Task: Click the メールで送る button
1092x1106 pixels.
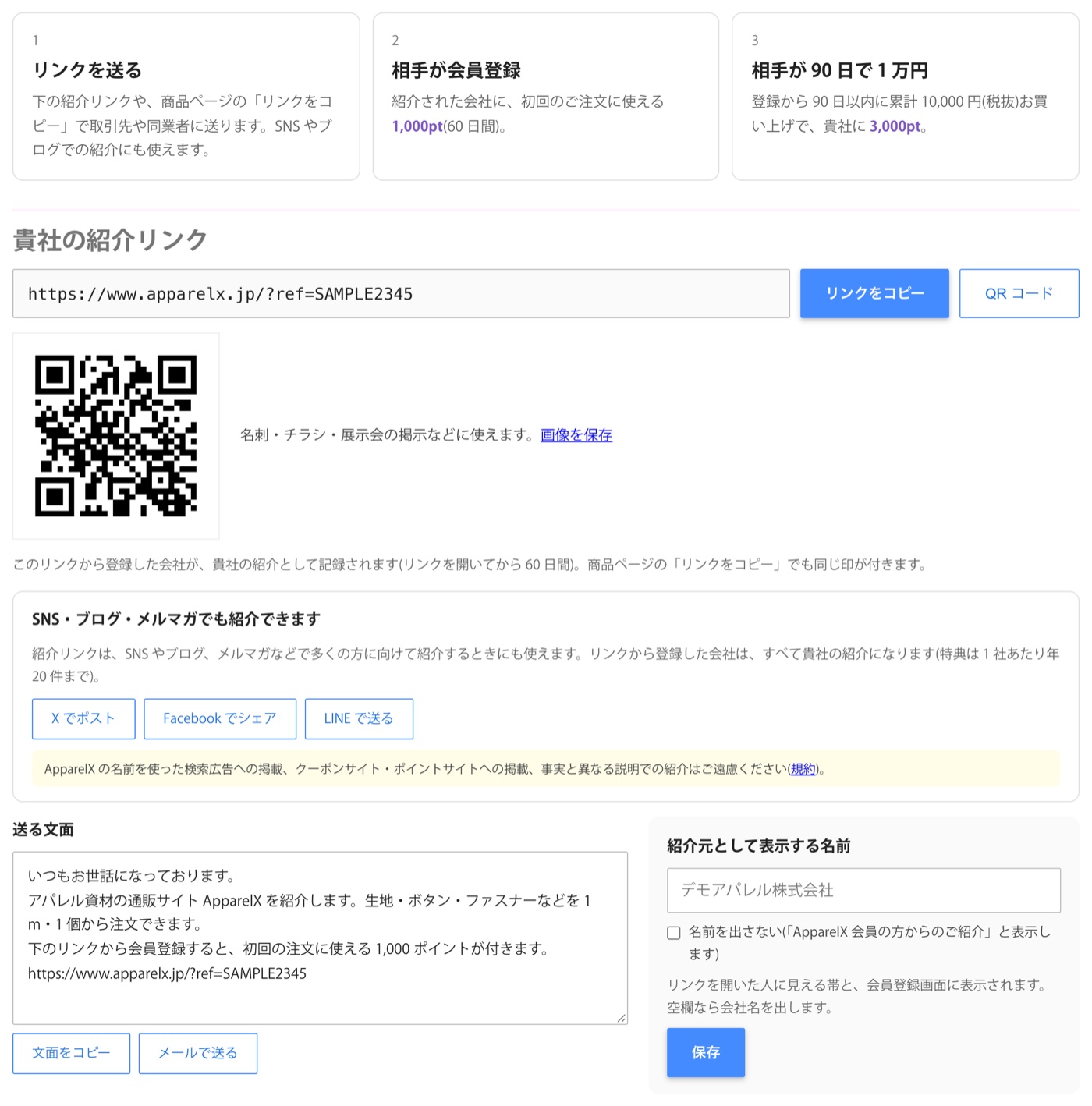Action: click(x=198, y=1053)
